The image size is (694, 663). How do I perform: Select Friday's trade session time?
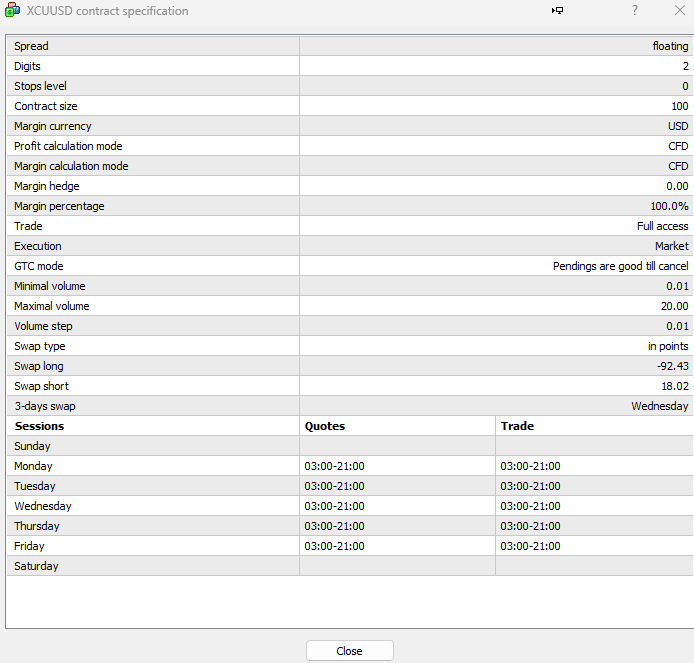(x=530, y=546)
